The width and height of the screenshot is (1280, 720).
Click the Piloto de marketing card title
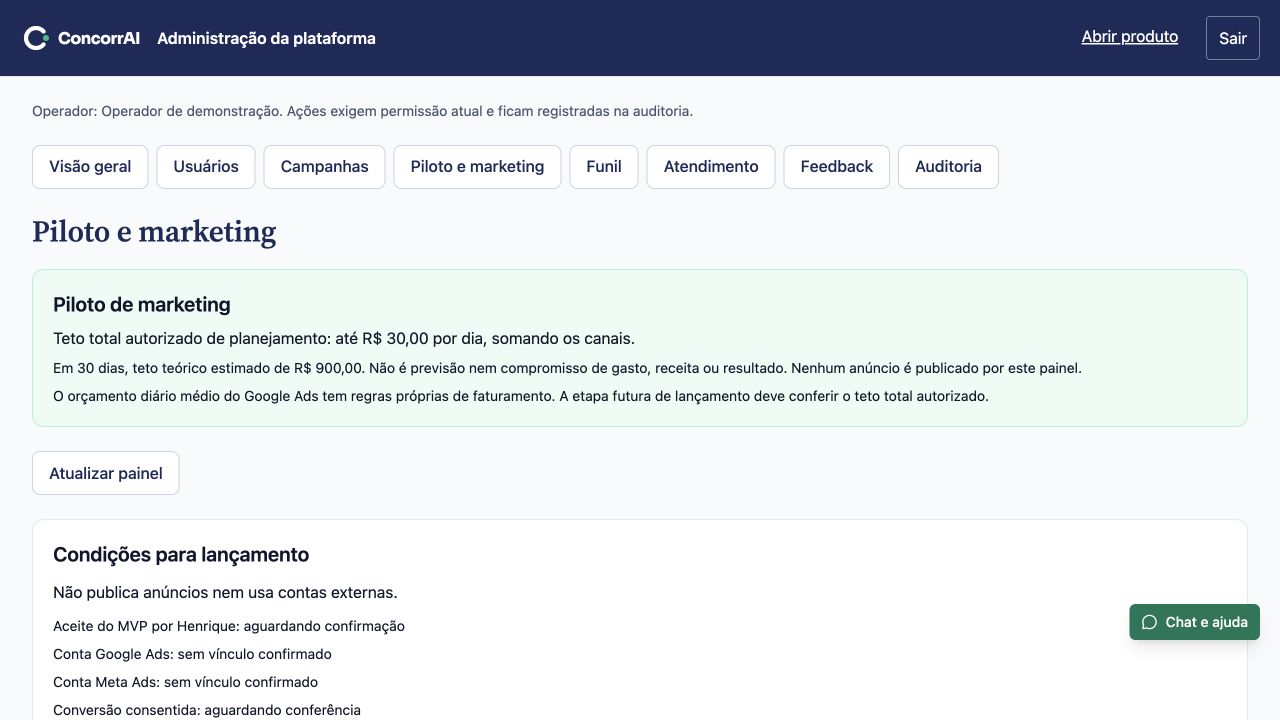click(x=142, y=304)
